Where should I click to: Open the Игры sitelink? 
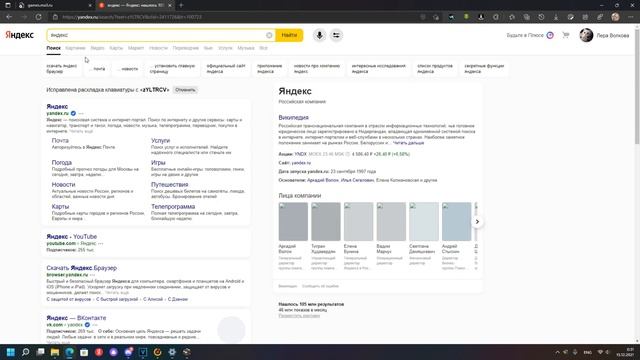pos(158,162)
